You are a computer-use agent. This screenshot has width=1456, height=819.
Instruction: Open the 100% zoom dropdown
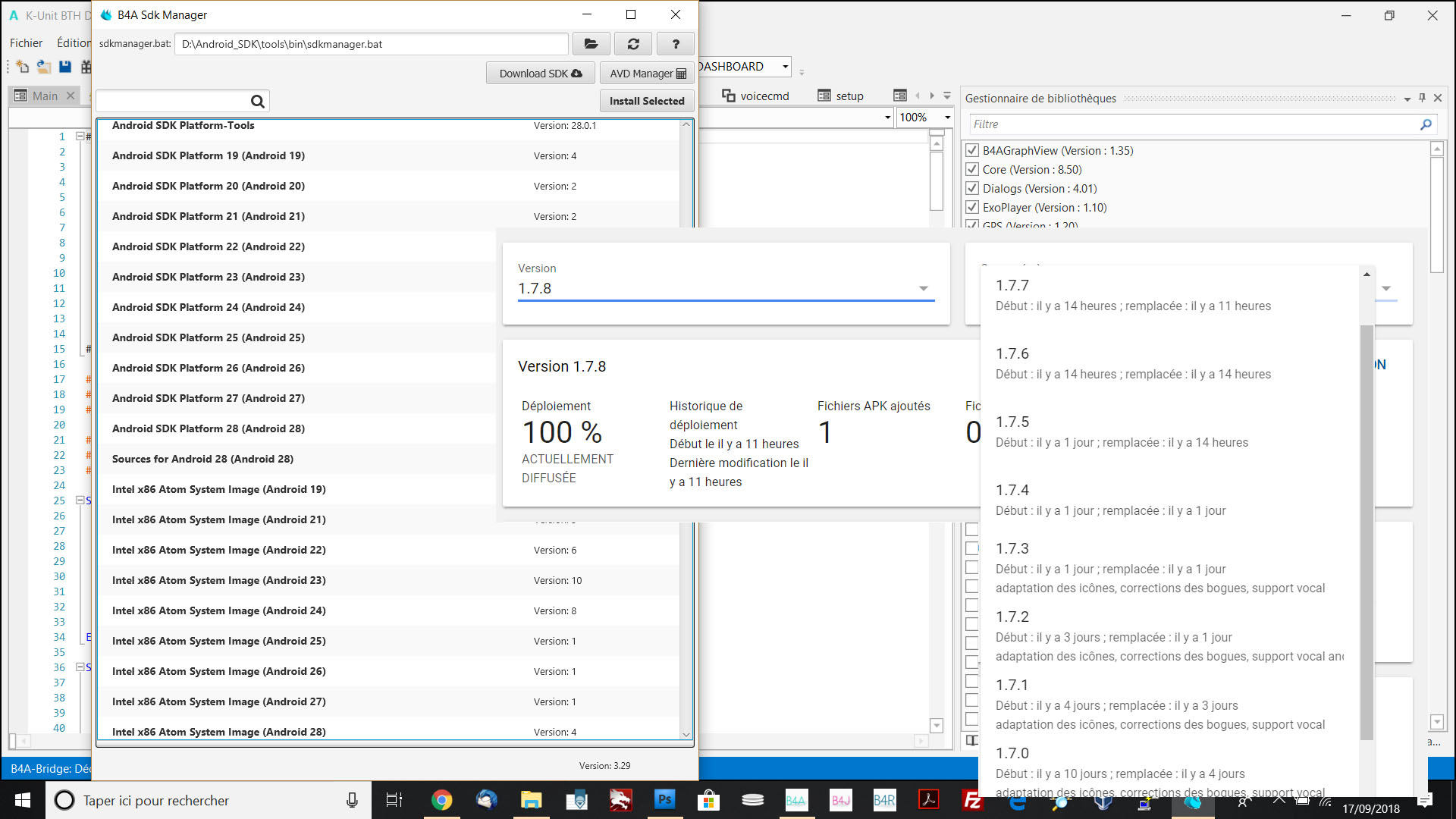coord(947,118)
